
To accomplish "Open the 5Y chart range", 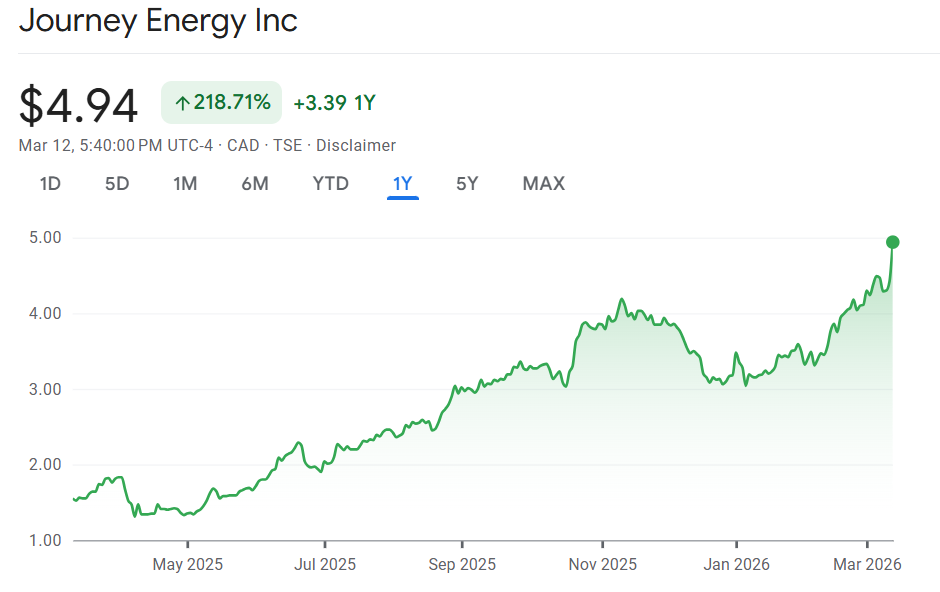I will pyautogui.click(x=467, y=184).
